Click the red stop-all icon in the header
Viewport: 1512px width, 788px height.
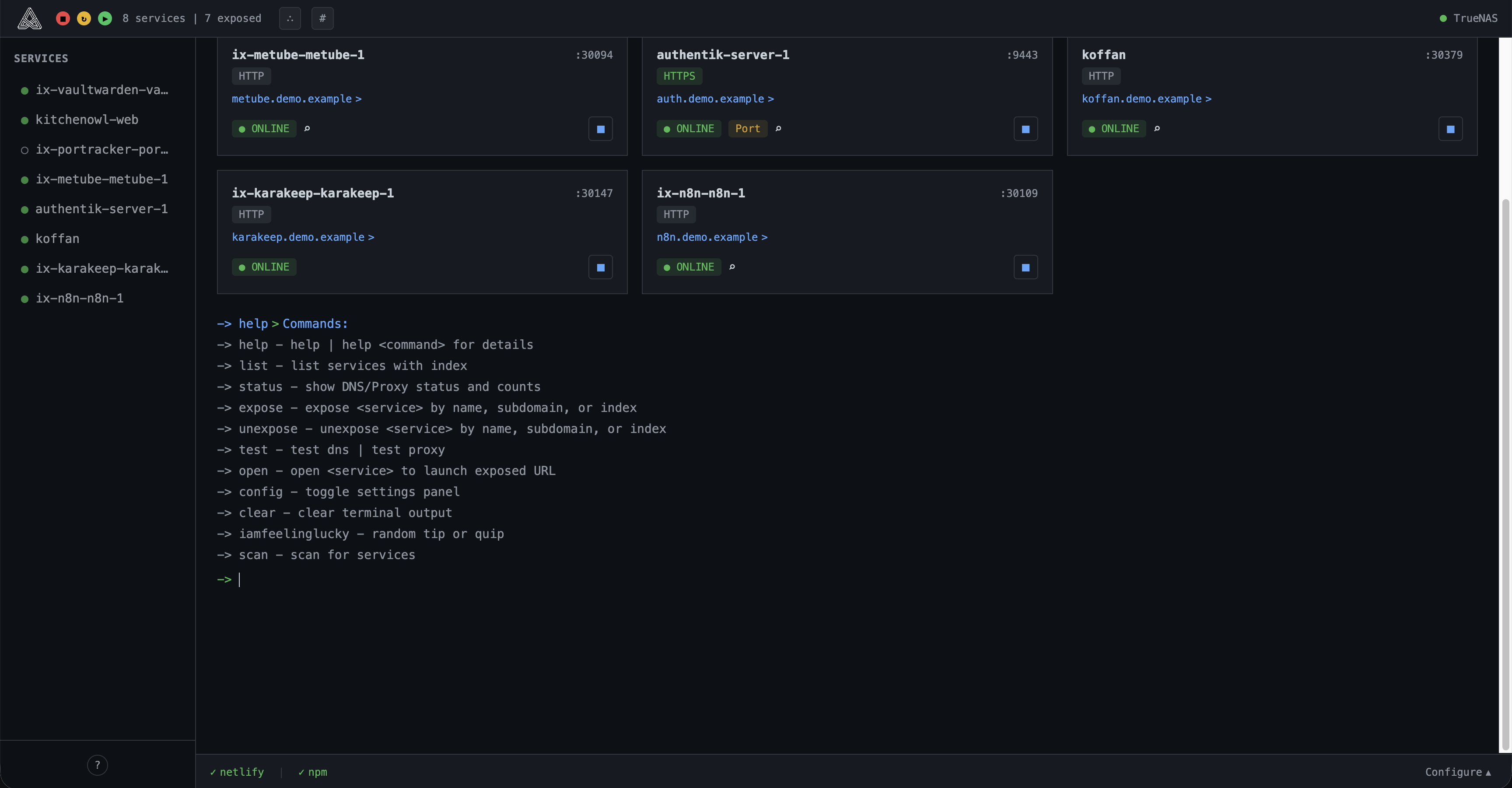pyautogui.click(x=63, y=18)
